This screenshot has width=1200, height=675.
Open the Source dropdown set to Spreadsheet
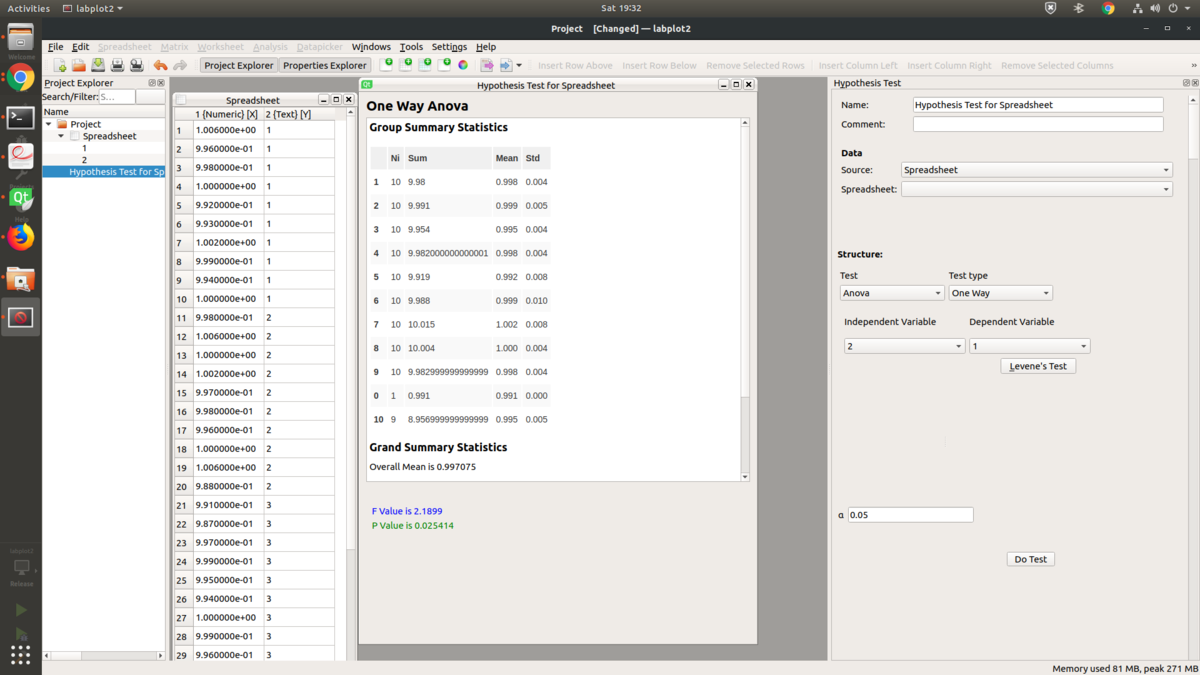[1036, 170]
